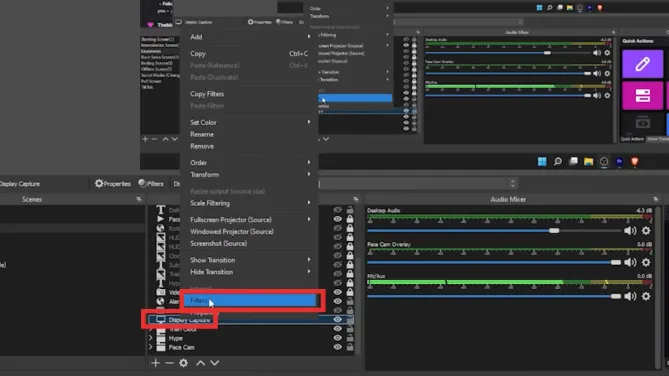Remove selected source with minus icon
Image resolution: width=669 pixels, height=376 pixels.
click(169, 363)
